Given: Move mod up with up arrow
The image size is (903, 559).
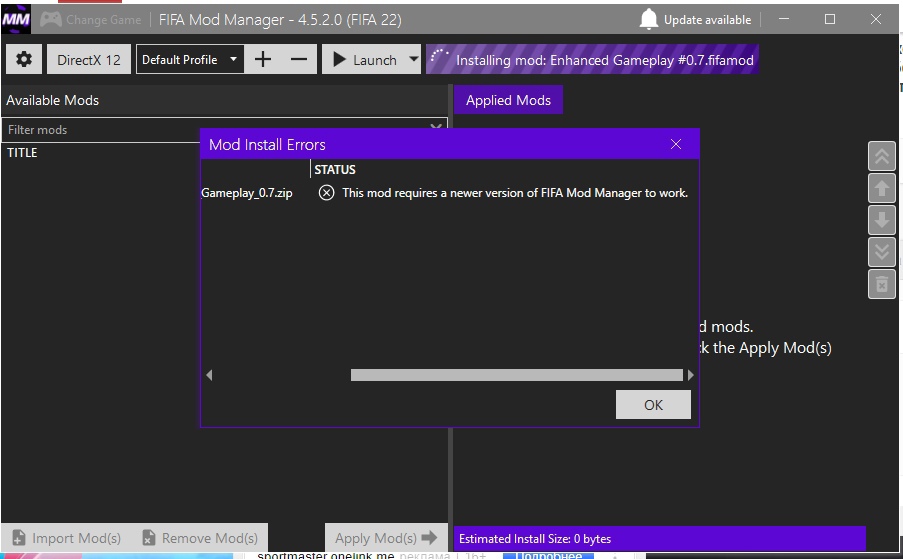Looking at the screenshot, I should [x=882, y=188].
